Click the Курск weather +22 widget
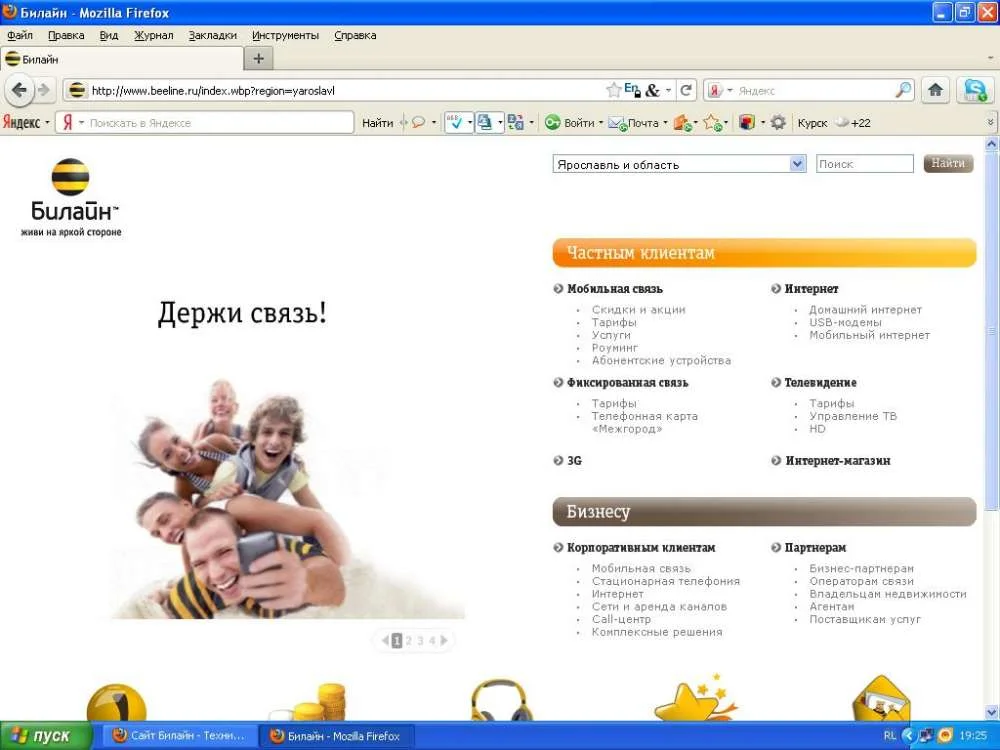The width and height of the screenshot is (1000, 750). tap(834, 122)
